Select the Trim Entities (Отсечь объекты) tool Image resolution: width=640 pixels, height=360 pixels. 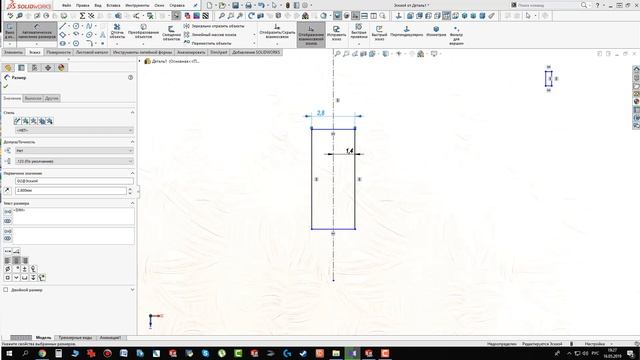coord(117,32)
